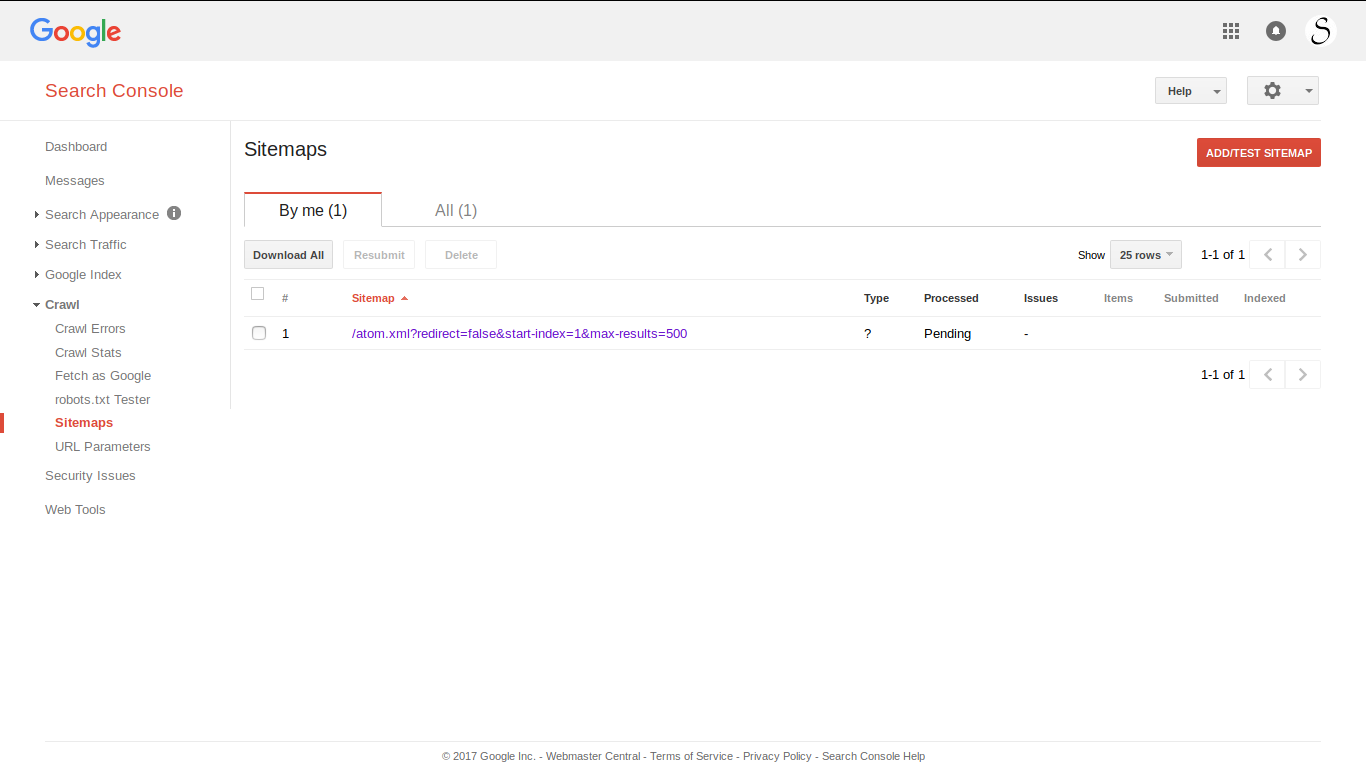Open the Google apps grid

click(x=1231, y=31)
